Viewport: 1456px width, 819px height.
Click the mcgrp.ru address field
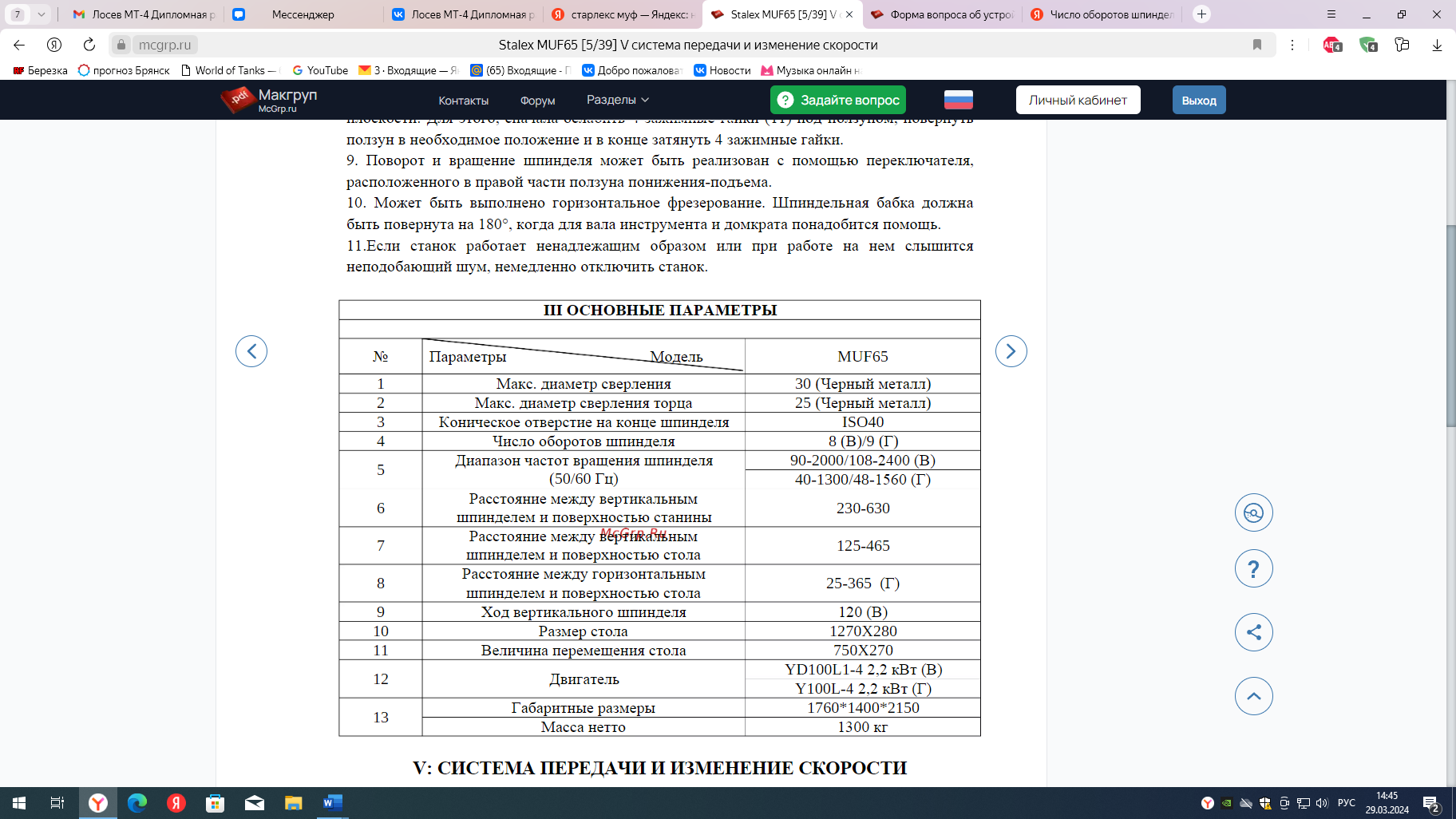click(164, 45)
